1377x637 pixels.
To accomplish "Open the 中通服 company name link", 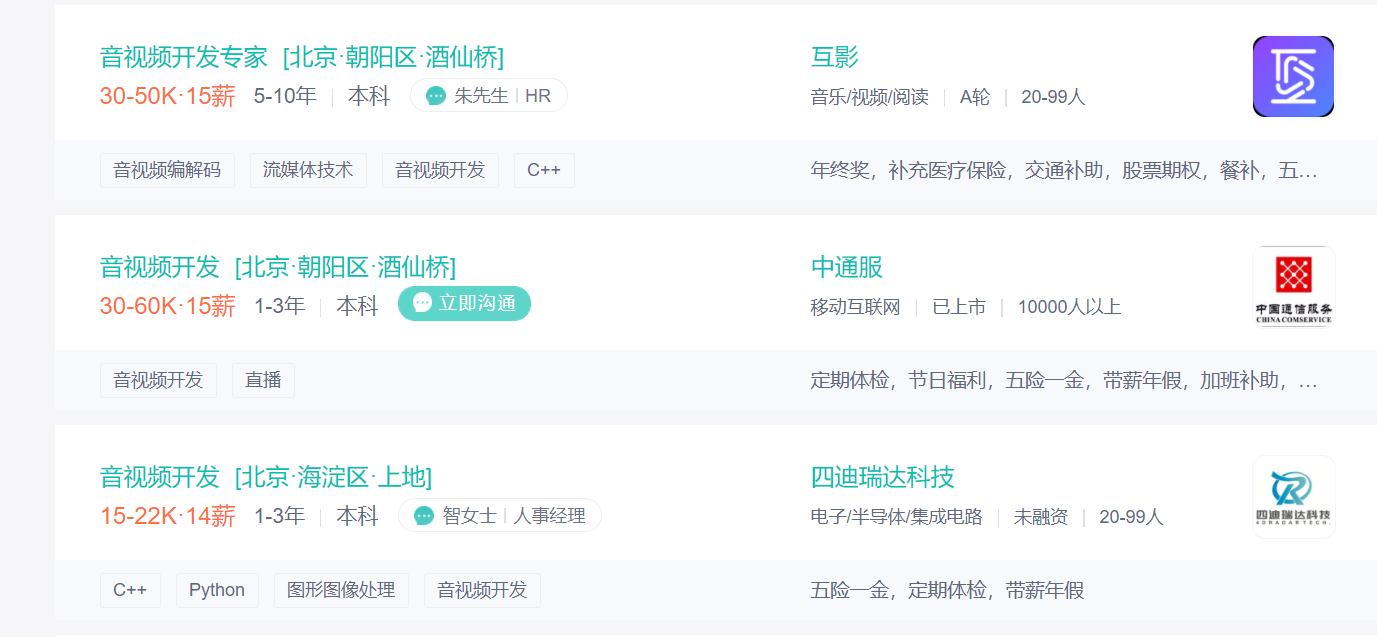I will coord(846,267).
